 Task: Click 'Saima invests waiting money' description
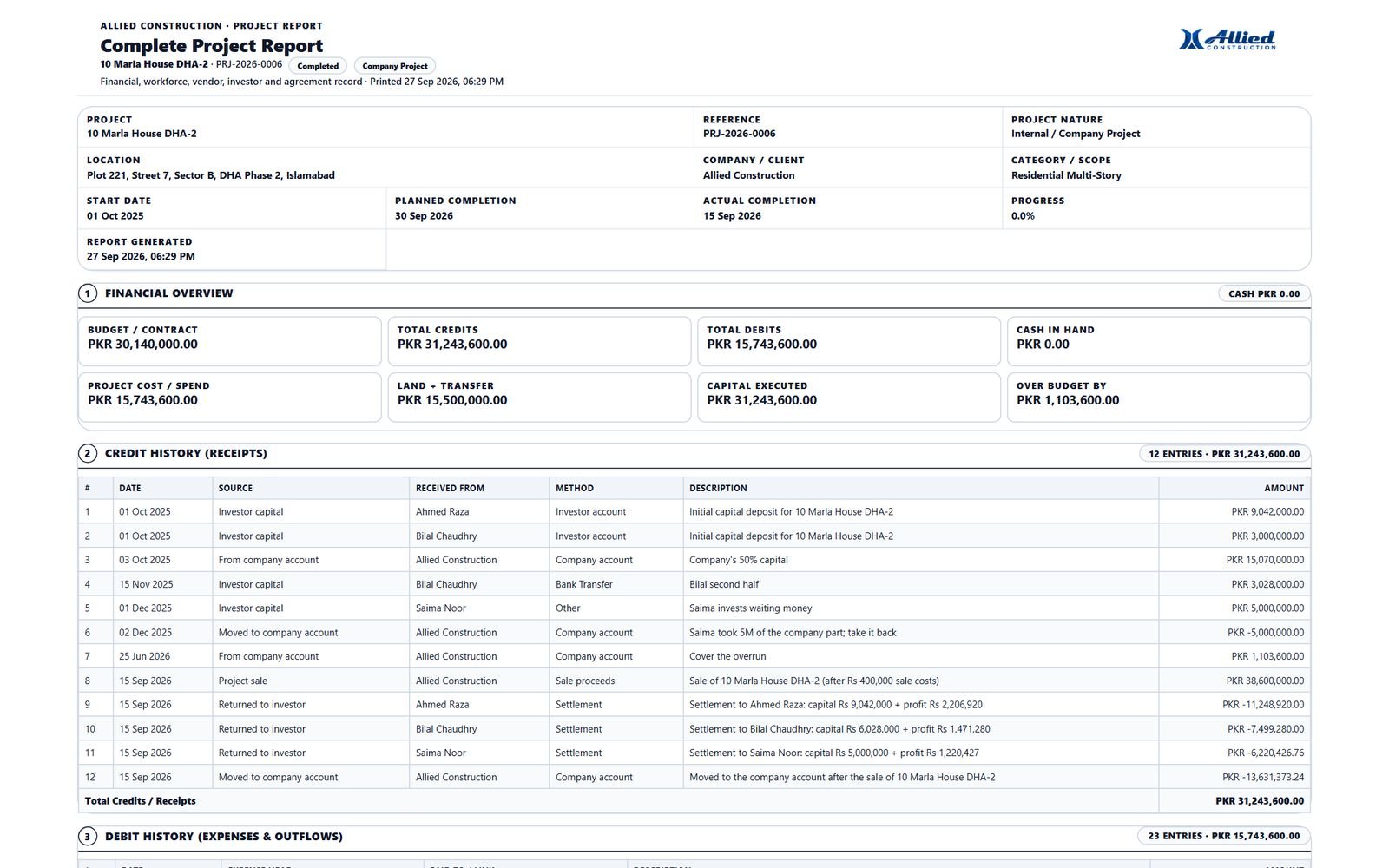point(751,608)
